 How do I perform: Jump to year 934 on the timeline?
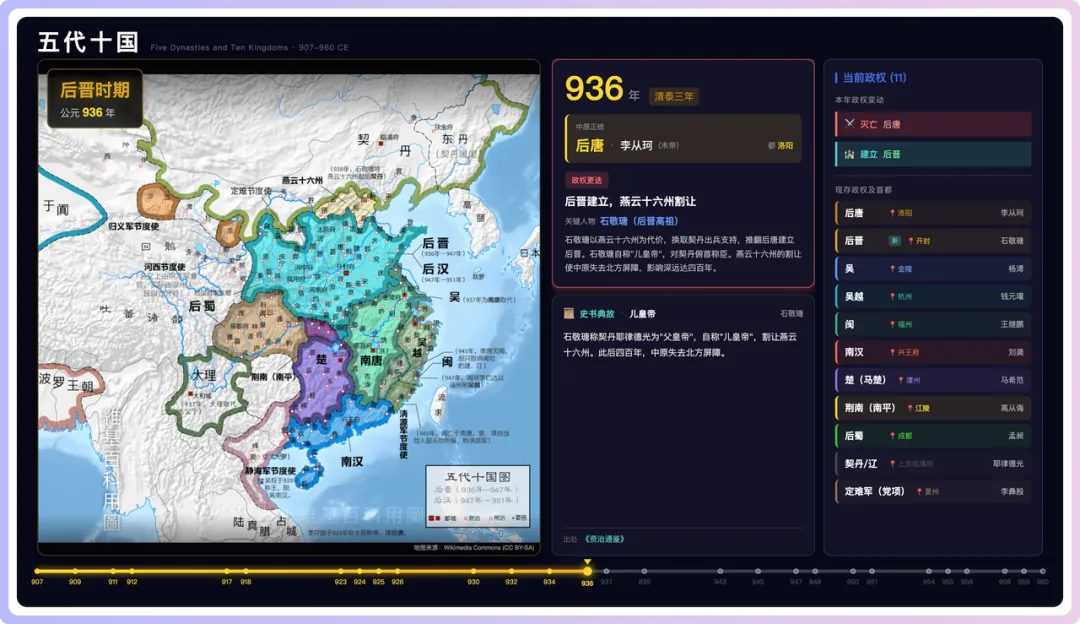pos(549,571)
